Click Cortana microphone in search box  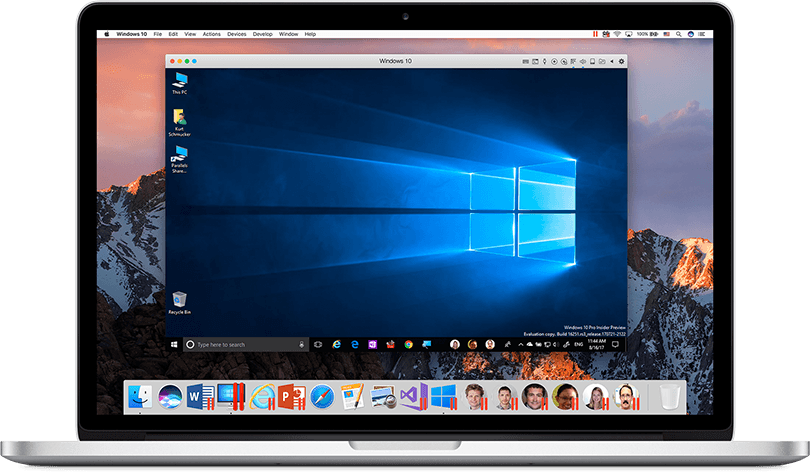tap(302, 344)
